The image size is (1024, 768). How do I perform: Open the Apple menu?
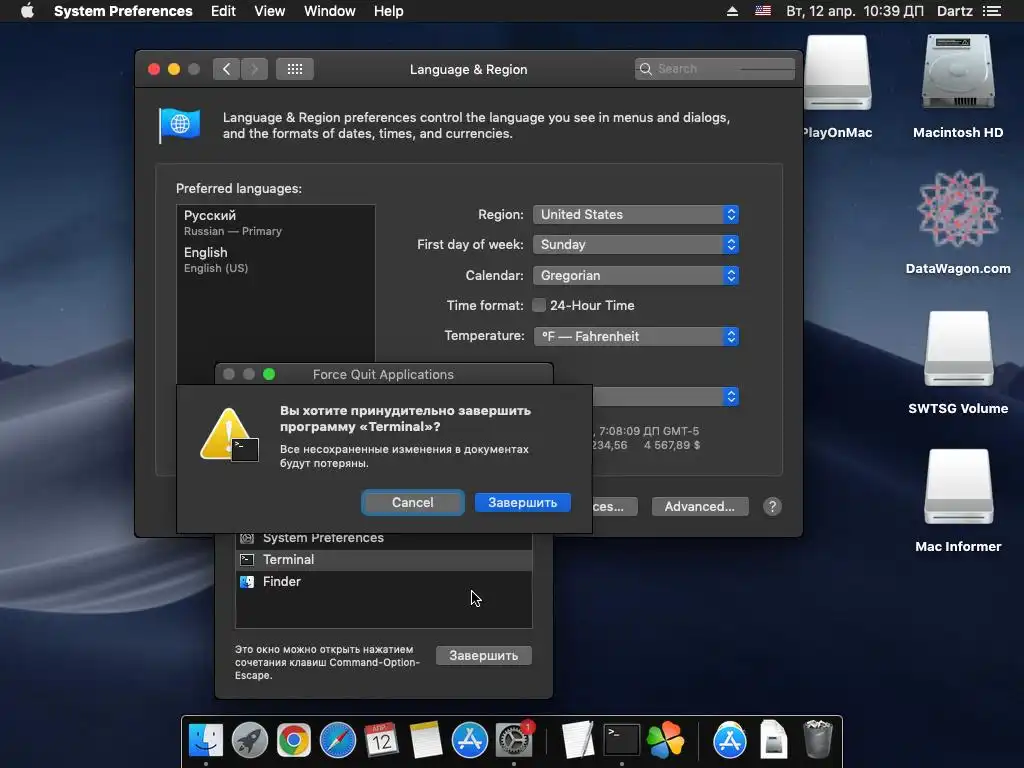pos(27,11)
